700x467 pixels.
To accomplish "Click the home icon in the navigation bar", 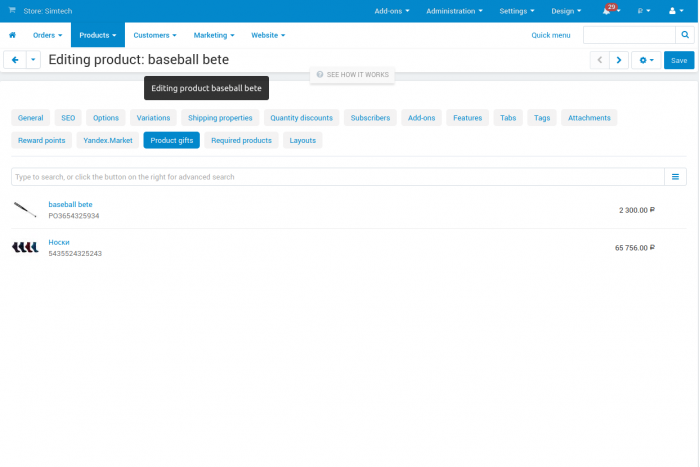I will [12, 35].
